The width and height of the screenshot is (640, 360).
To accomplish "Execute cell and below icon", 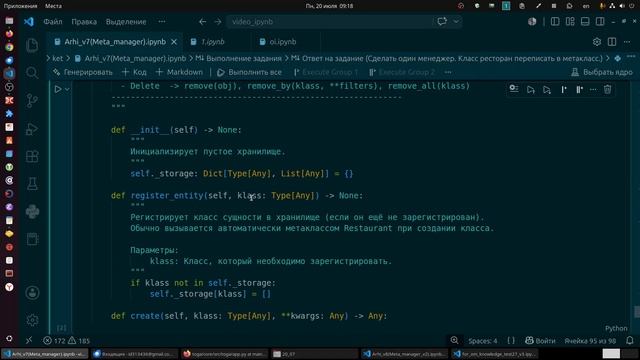I will [x=547, y=89].
